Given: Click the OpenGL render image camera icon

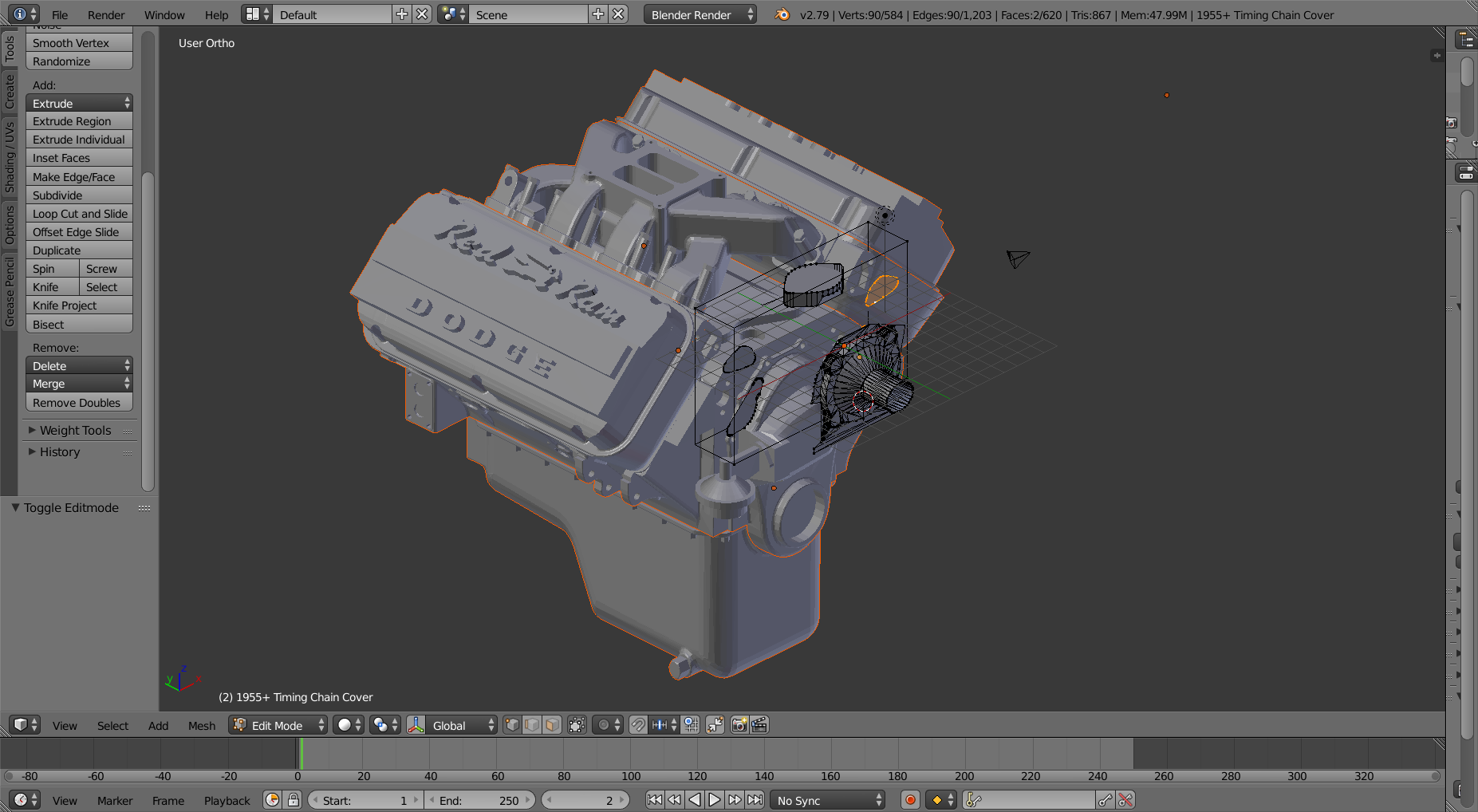Looking at the screenshot, I should tap(739, 725).
